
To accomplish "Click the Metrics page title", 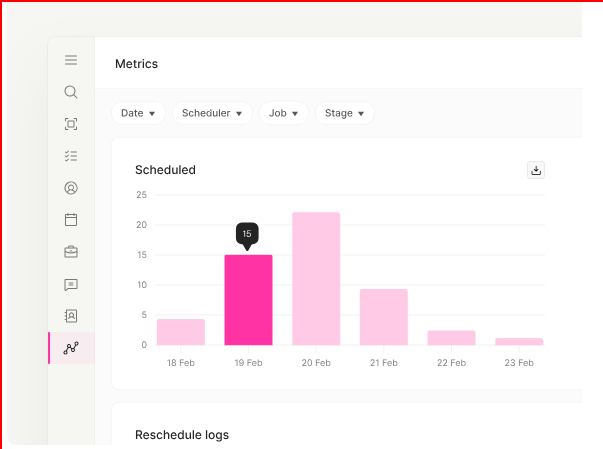I will (137, 64).
